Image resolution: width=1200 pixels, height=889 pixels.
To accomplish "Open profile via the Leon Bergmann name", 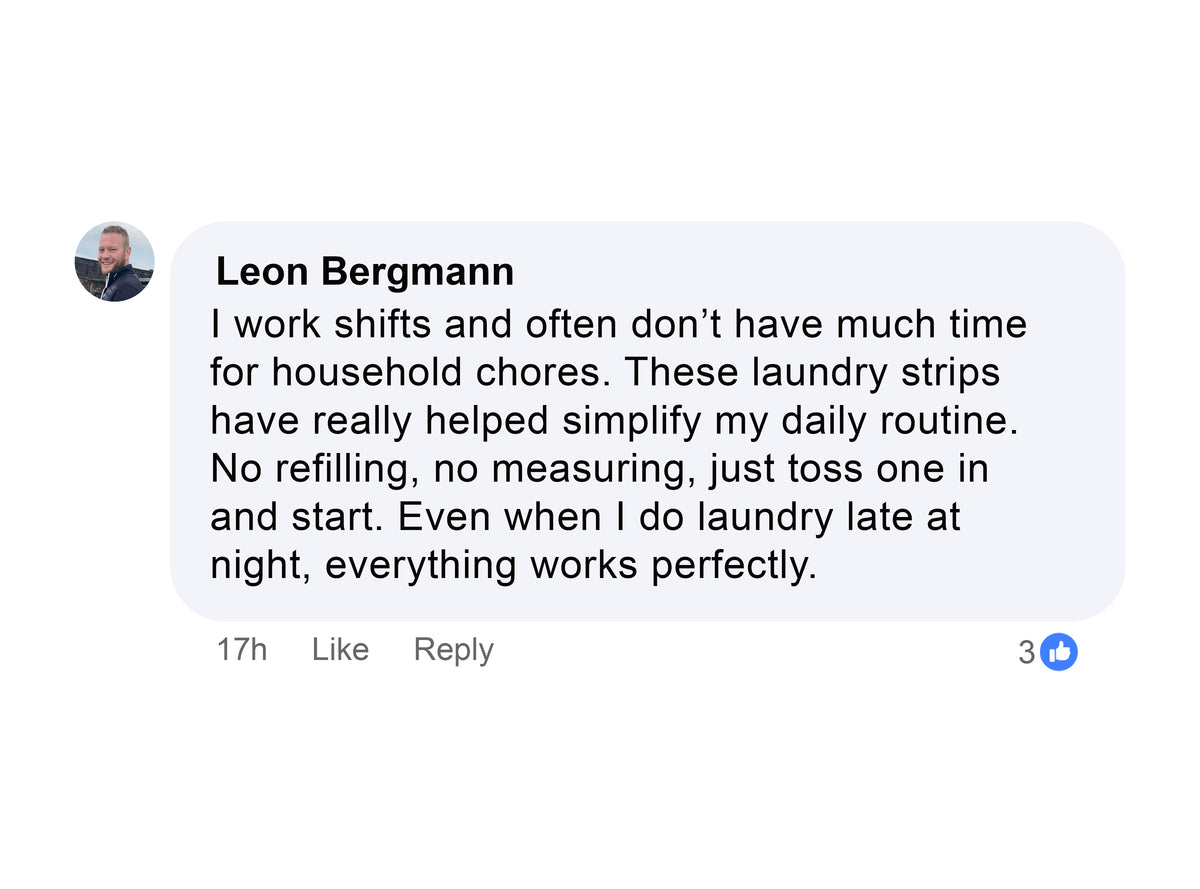I will point(365,272).
